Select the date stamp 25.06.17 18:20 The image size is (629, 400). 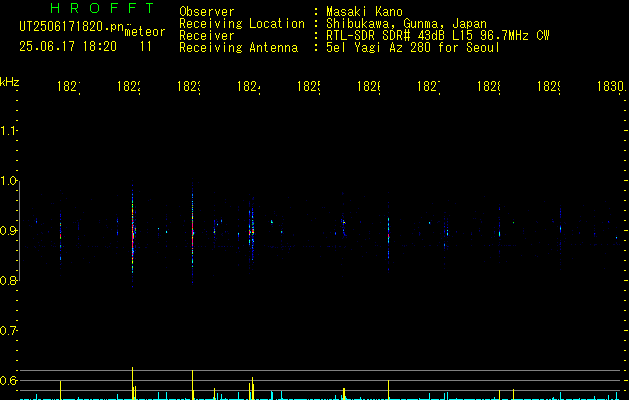(x=68, y=46)
